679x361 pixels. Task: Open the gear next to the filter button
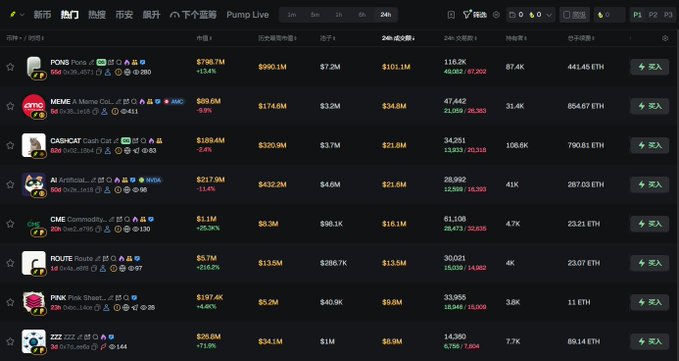click(496, 15)
